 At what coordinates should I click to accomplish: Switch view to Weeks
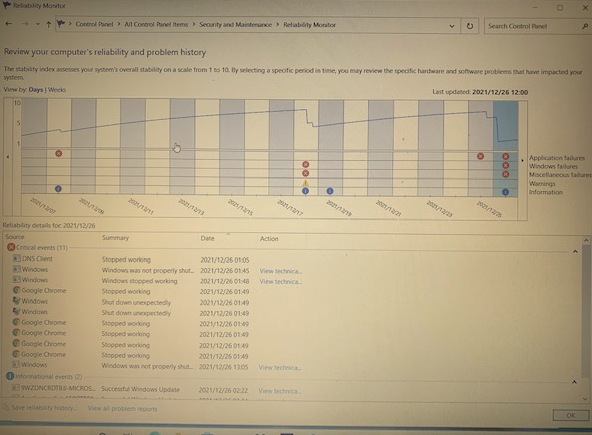(x=57, y=89)
